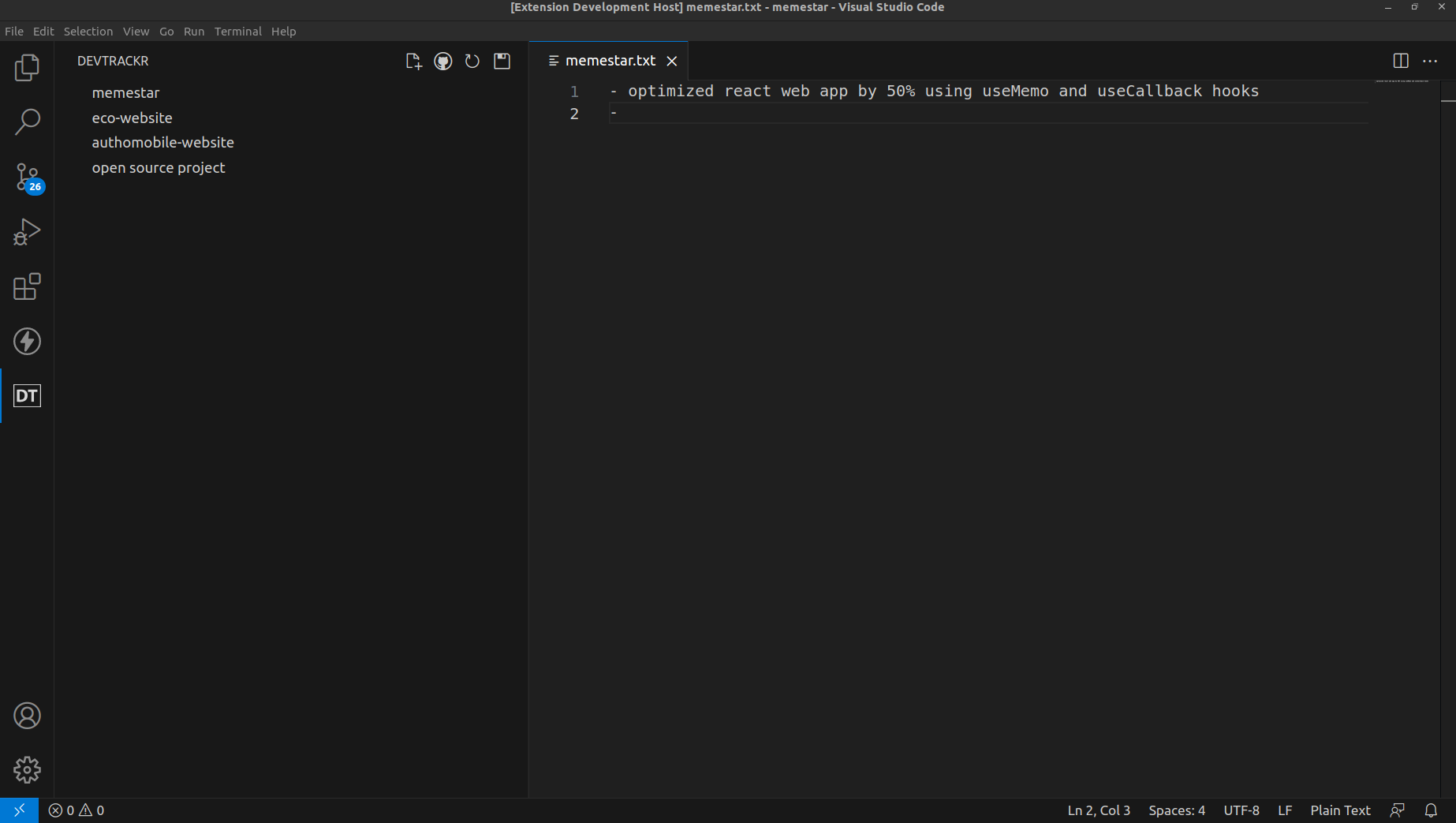This screenshot has height=823, width=1456.
Task: Select the memestar.txt editor tab
Action: click(608, 61)
